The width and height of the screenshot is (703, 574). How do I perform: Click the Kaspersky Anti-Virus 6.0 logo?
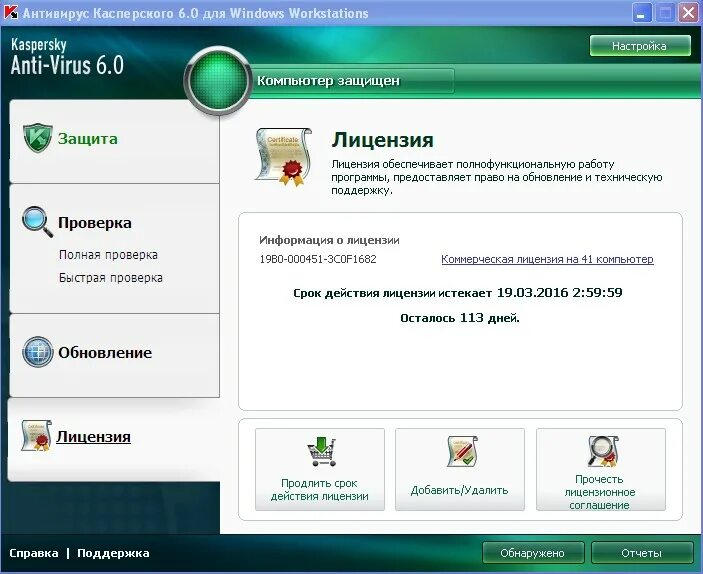[67, 57]
